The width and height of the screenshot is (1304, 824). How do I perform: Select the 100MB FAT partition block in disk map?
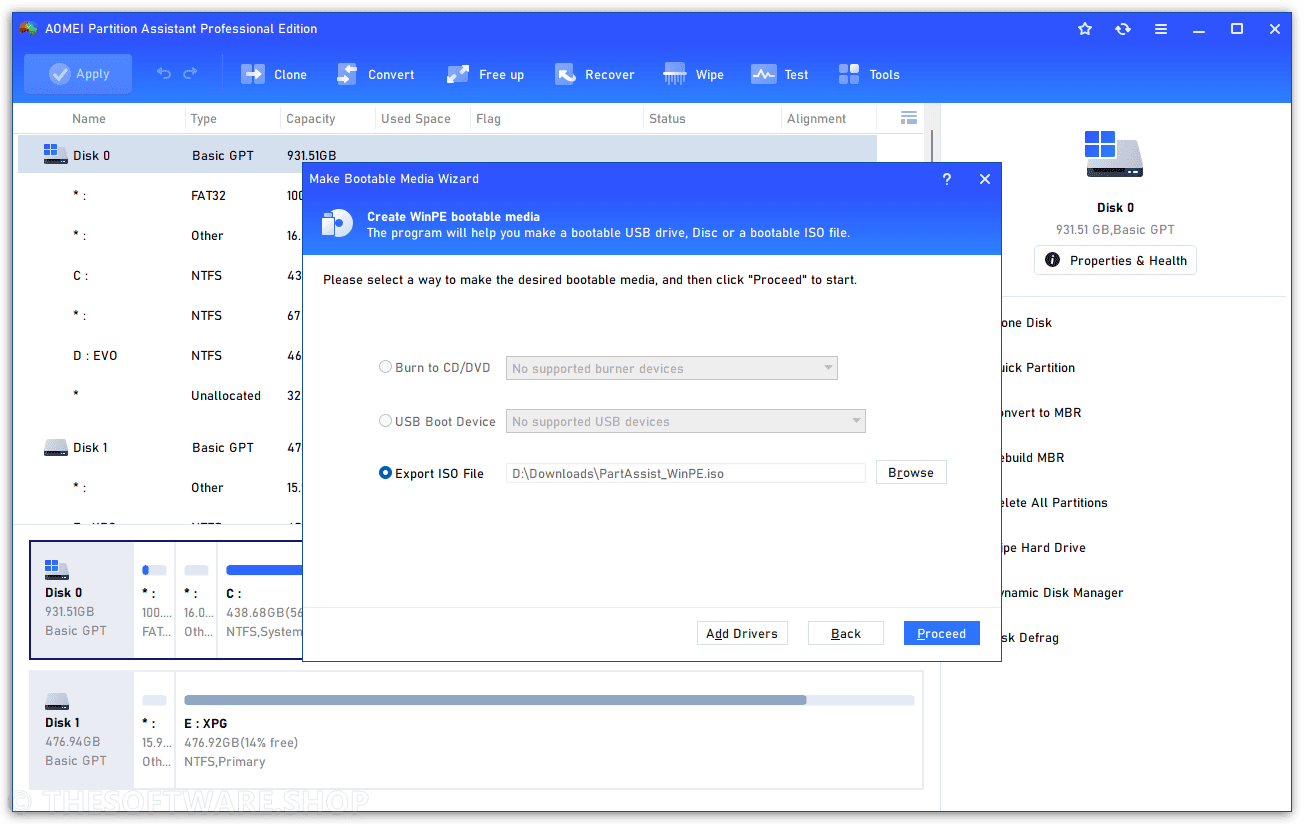point(154,600)
